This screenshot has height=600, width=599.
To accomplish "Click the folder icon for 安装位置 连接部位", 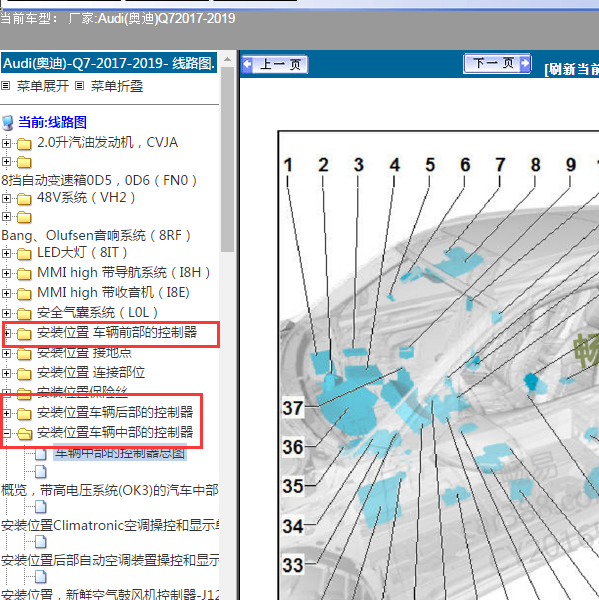I will click(24, 374).
